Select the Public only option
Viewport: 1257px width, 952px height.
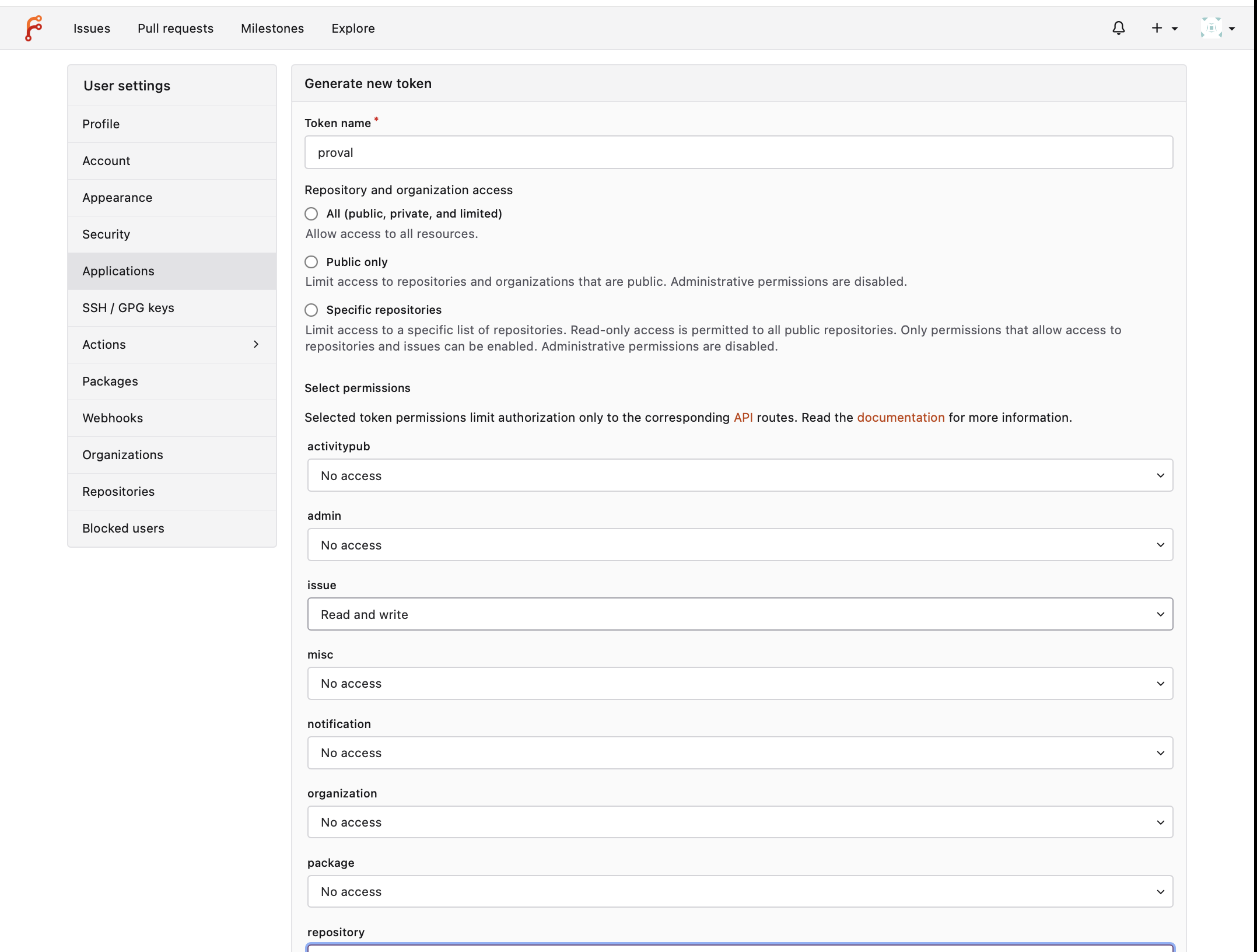311,262
